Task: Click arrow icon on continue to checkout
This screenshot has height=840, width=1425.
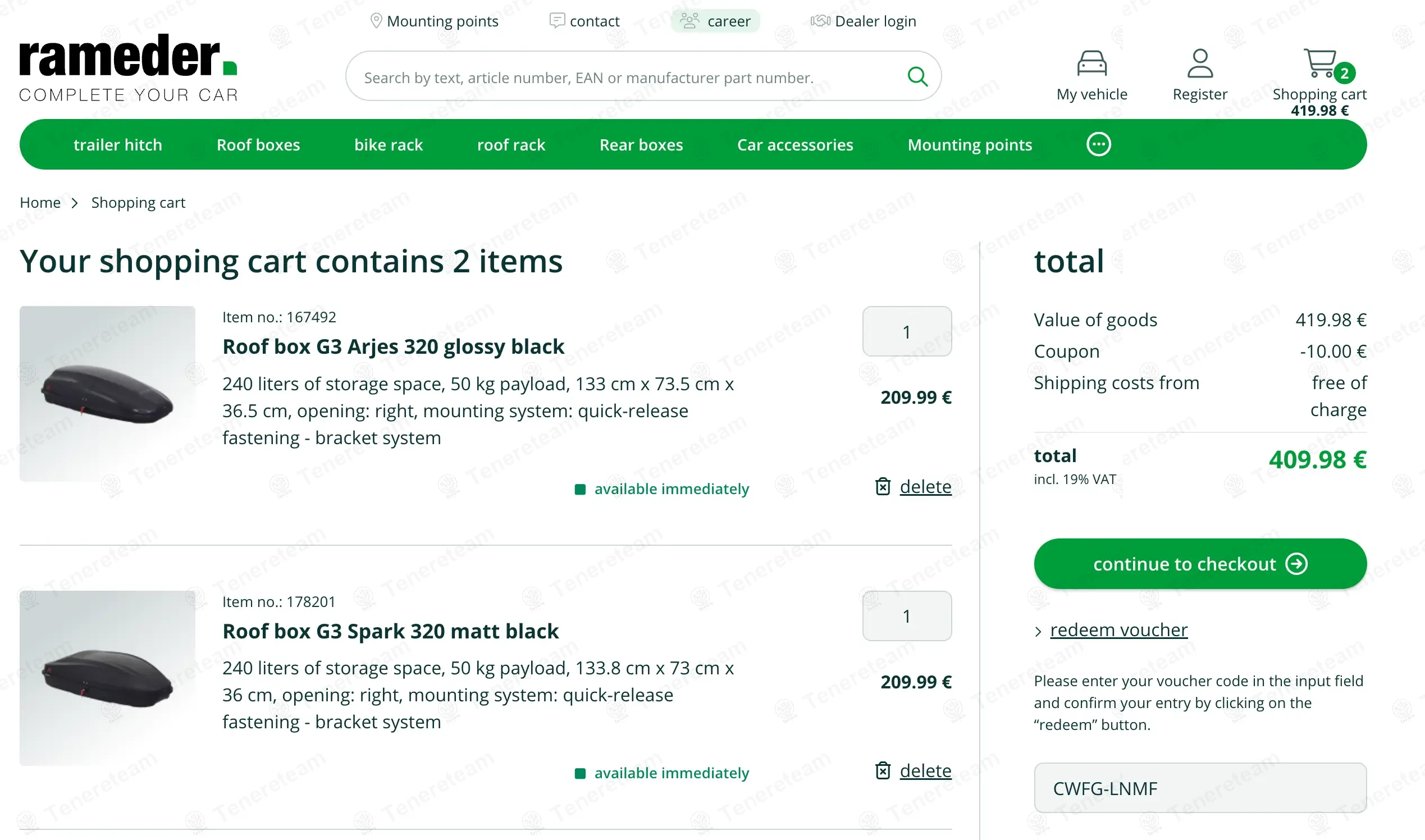Action: 1295,564
